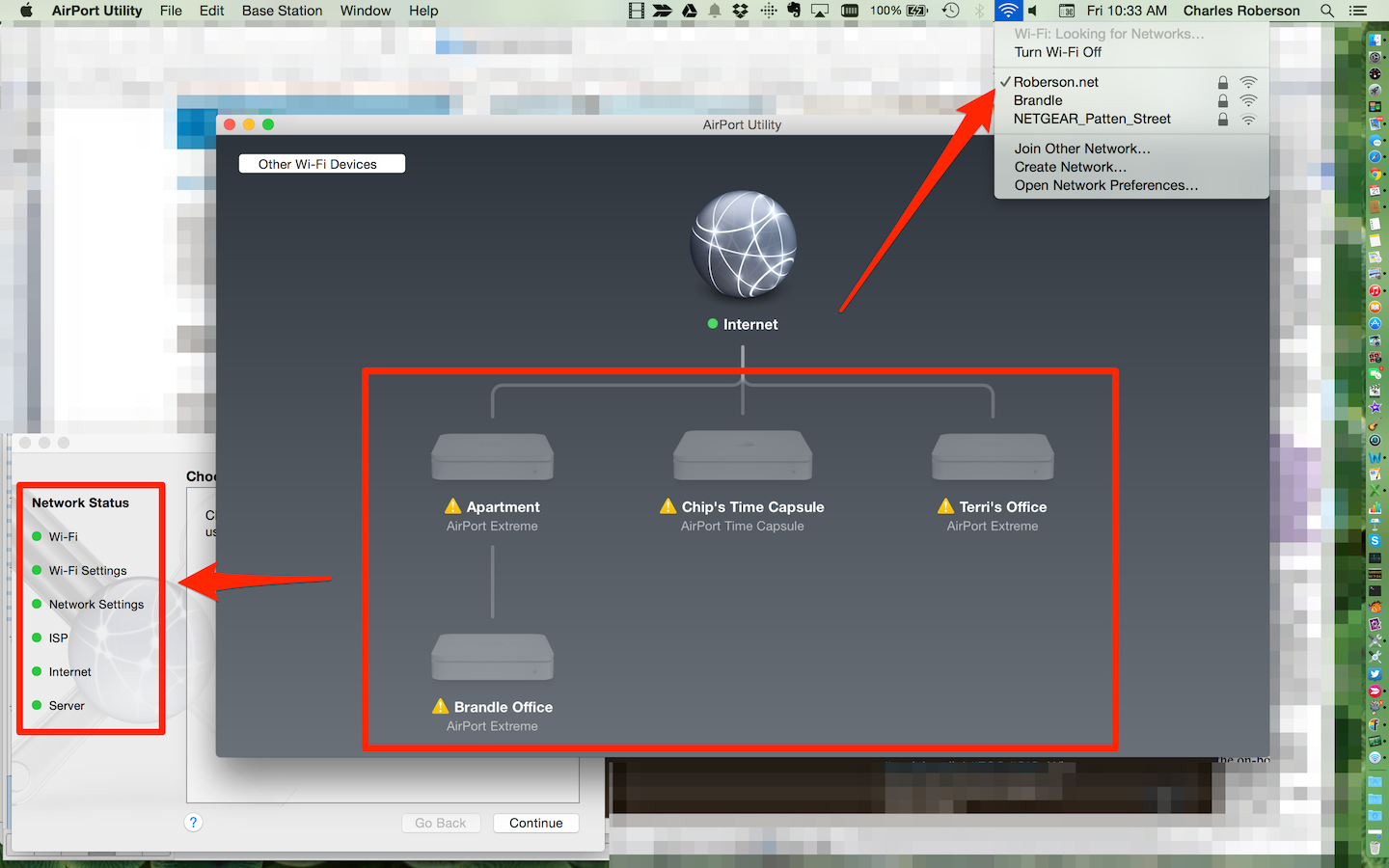Click the "Apartment" device name label

pyautogui.click(x=504, y=507)
